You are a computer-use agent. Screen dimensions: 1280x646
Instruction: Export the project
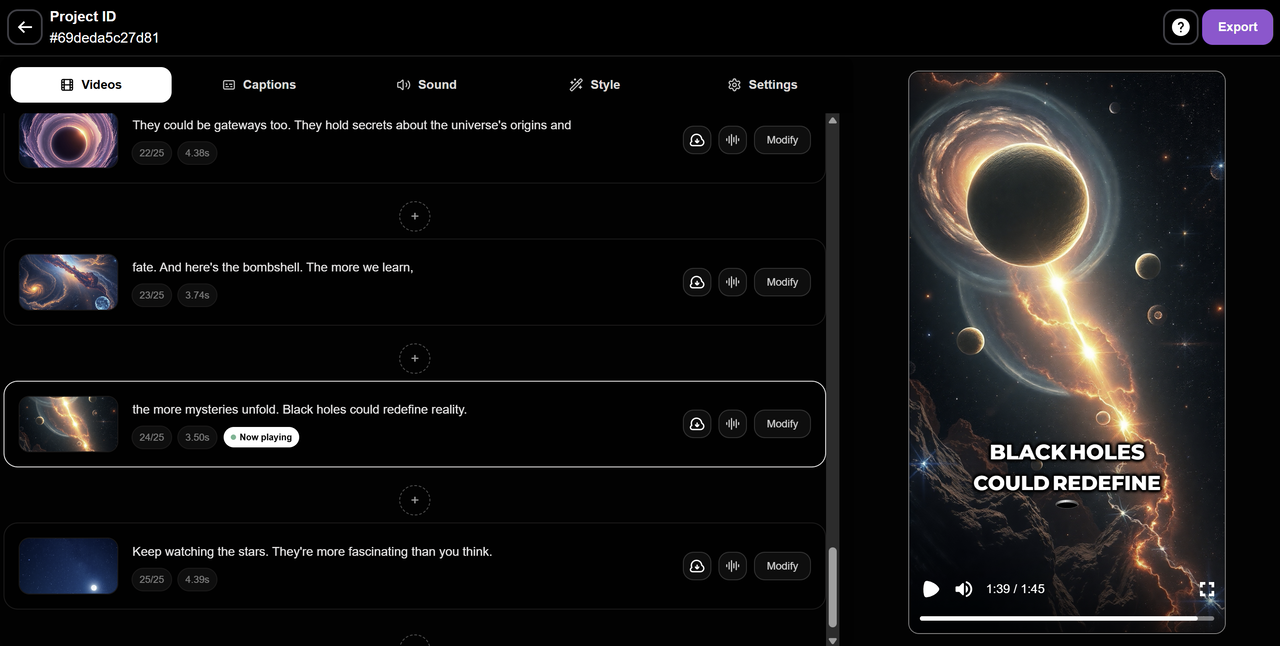pyautogui.click(x=1237, y=27)
